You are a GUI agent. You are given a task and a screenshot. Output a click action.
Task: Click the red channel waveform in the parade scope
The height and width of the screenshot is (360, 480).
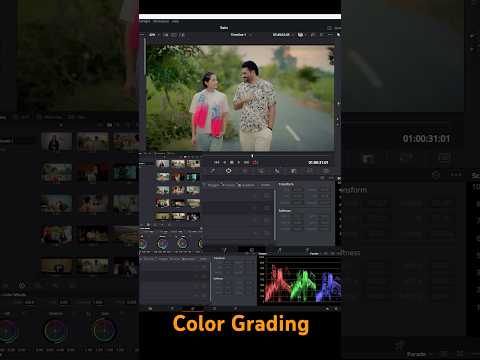click(278, 282)
